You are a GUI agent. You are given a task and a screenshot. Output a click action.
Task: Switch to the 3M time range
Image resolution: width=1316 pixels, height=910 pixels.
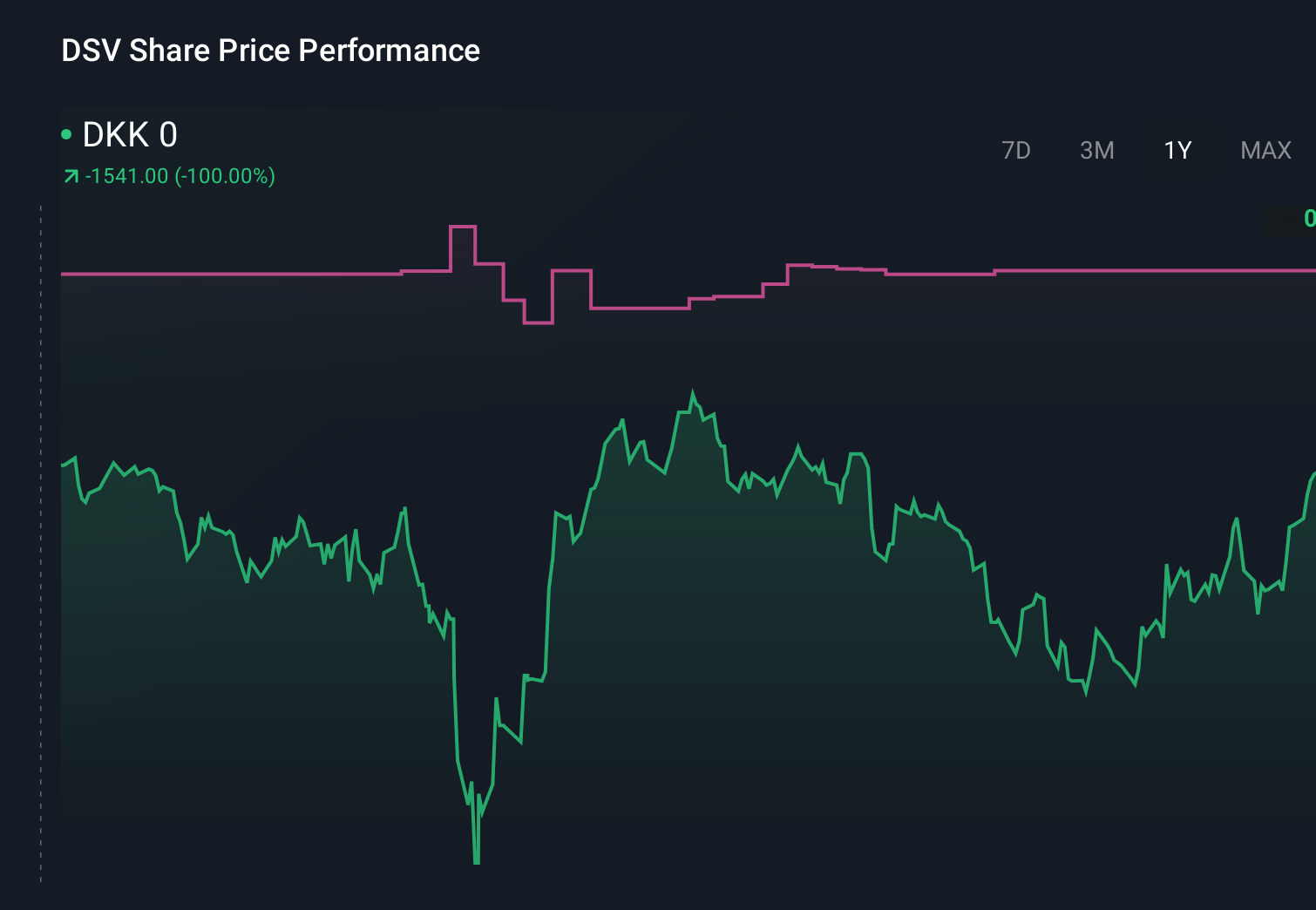tap(1096, 150)
